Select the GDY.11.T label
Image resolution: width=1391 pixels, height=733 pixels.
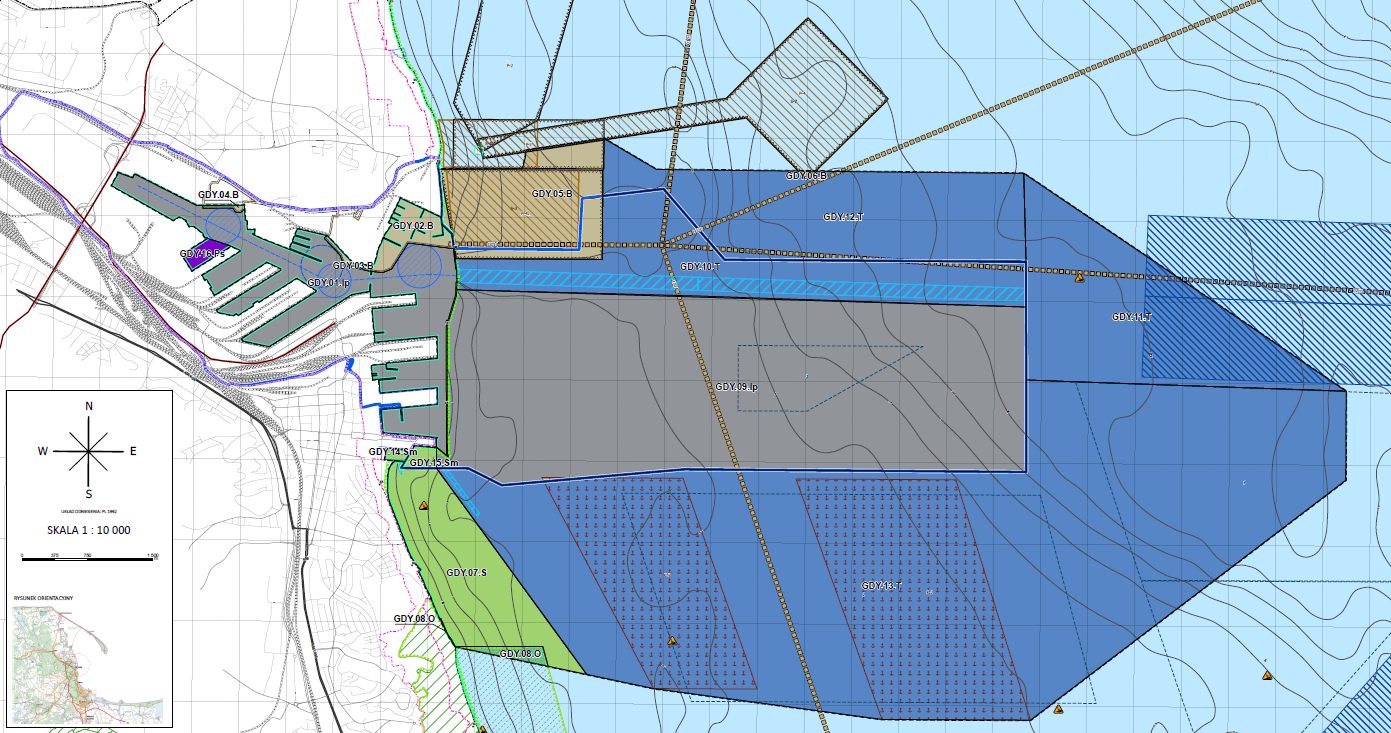click(x=1131, y=317)
